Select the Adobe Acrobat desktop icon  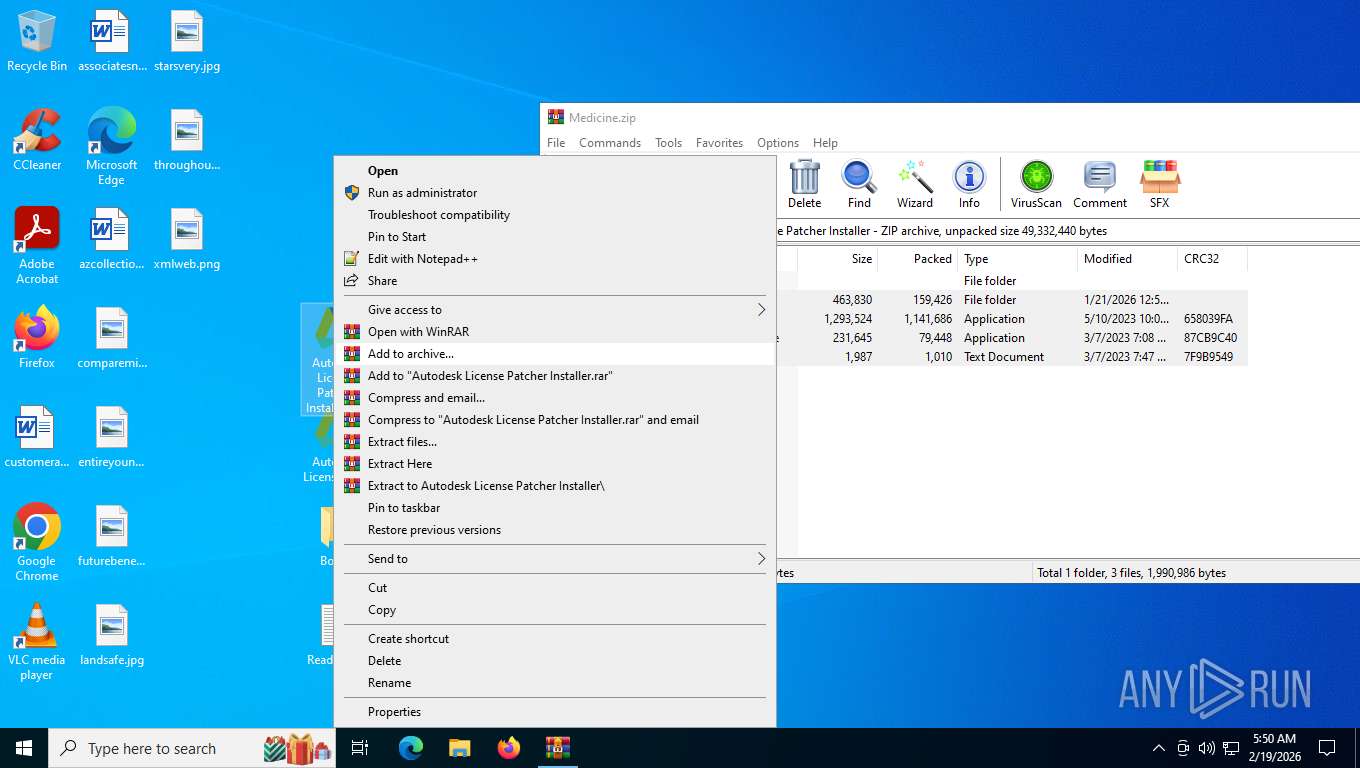(37, 246)
